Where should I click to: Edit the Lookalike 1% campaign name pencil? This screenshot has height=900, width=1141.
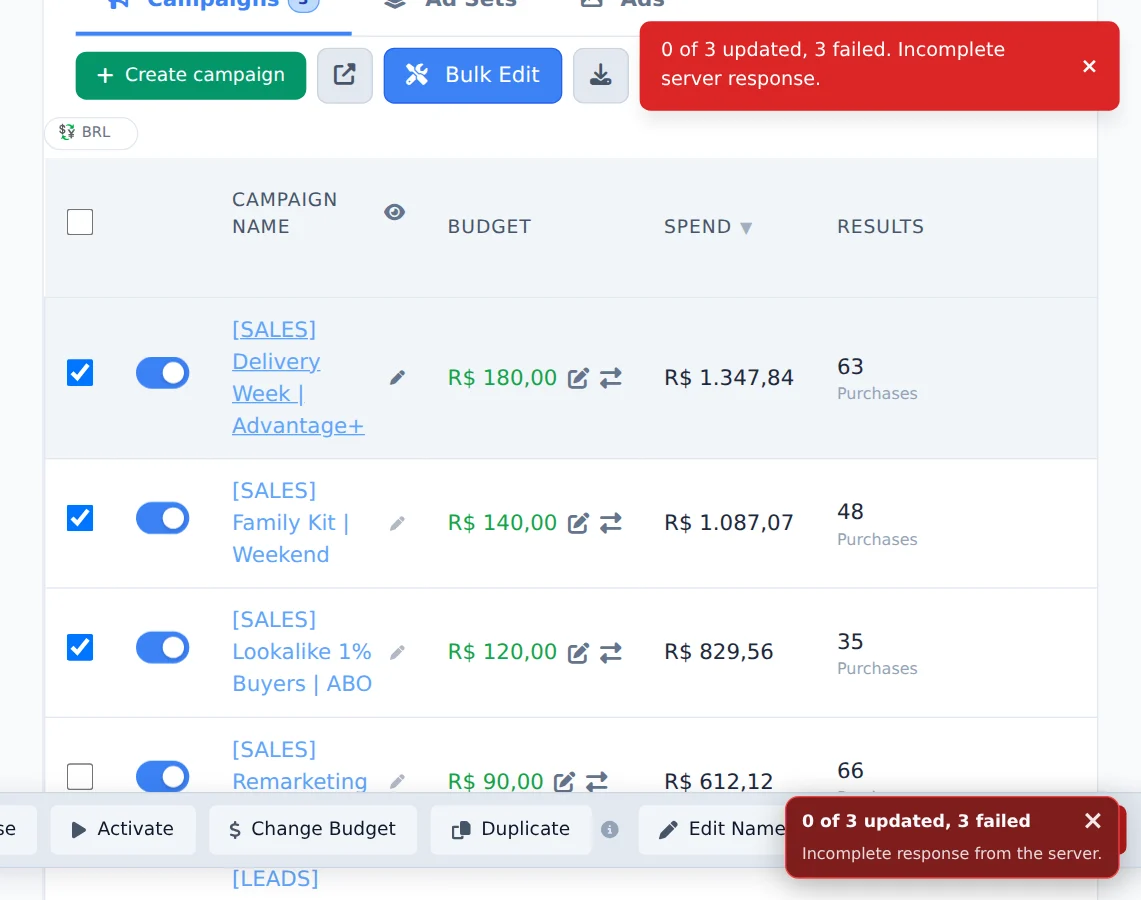pos(397,652)
